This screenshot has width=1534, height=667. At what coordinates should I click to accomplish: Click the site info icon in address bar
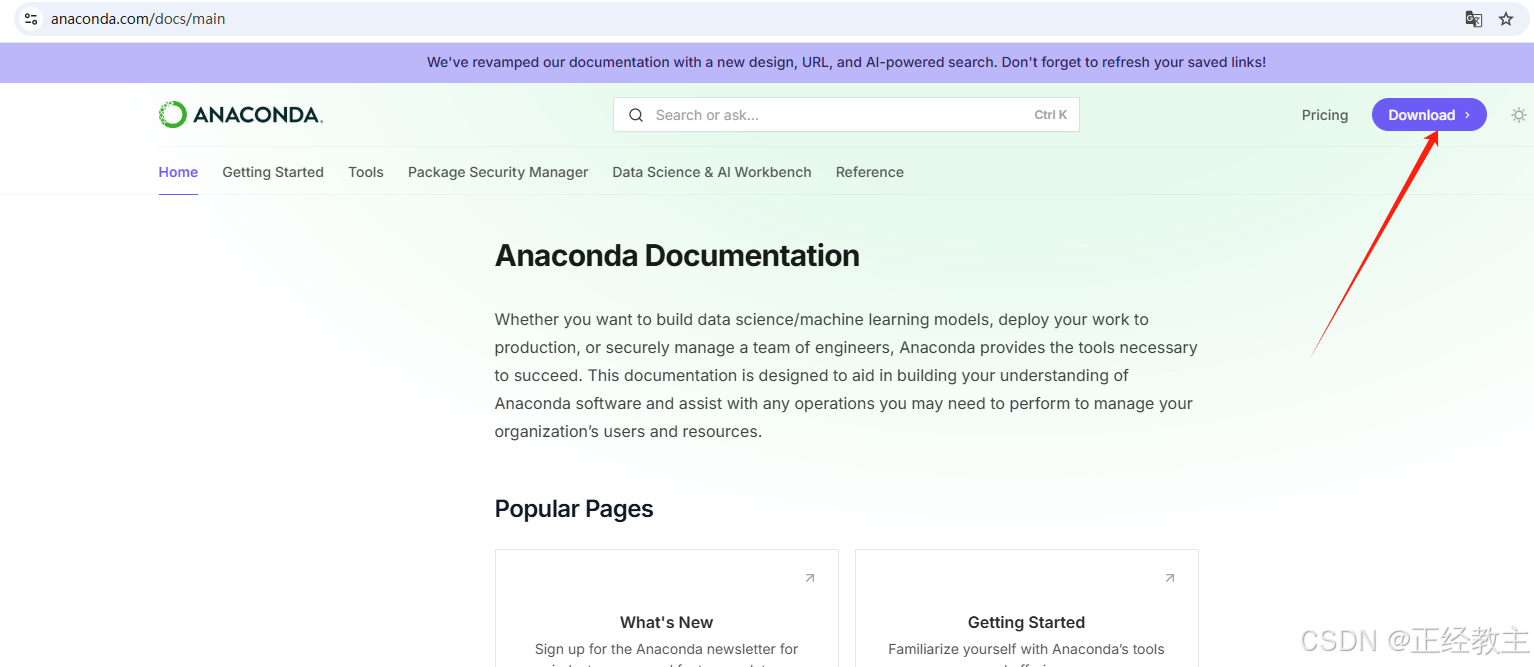click(x=31, y=19)
